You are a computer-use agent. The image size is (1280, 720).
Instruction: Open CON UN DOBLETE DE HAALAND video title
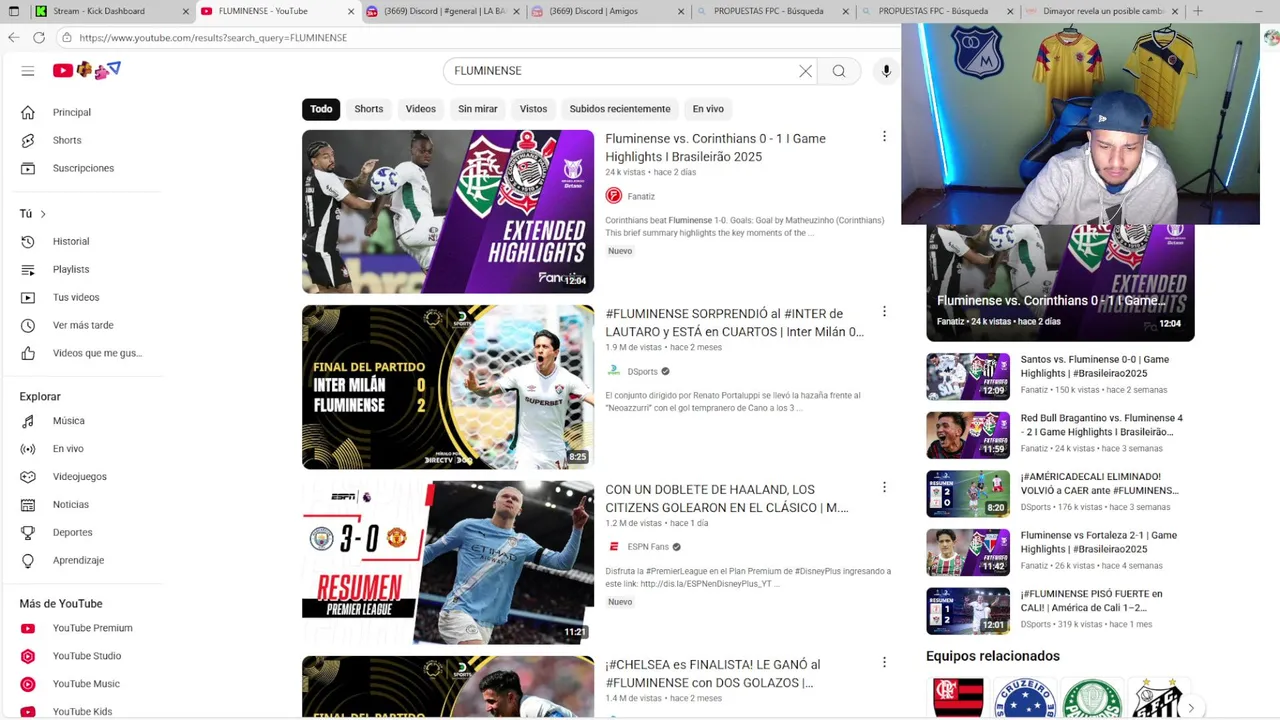[x=727, y=498]
